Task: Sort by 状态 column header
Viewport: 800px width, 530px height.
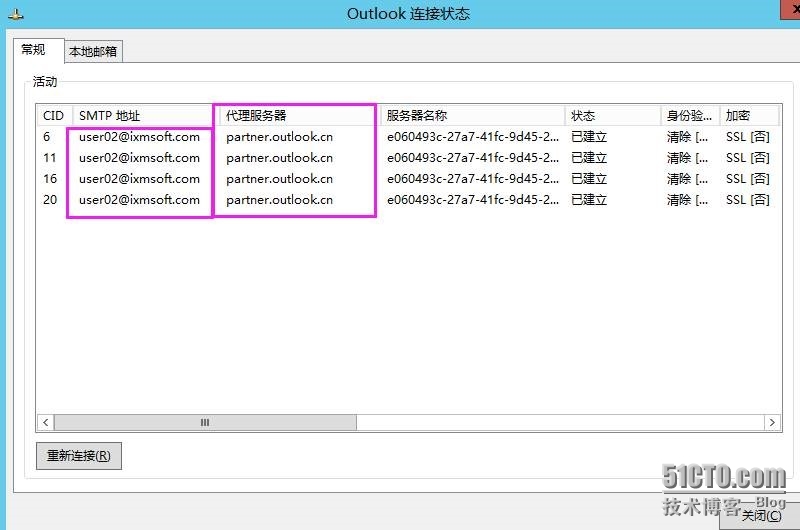Action: [613, 116]
